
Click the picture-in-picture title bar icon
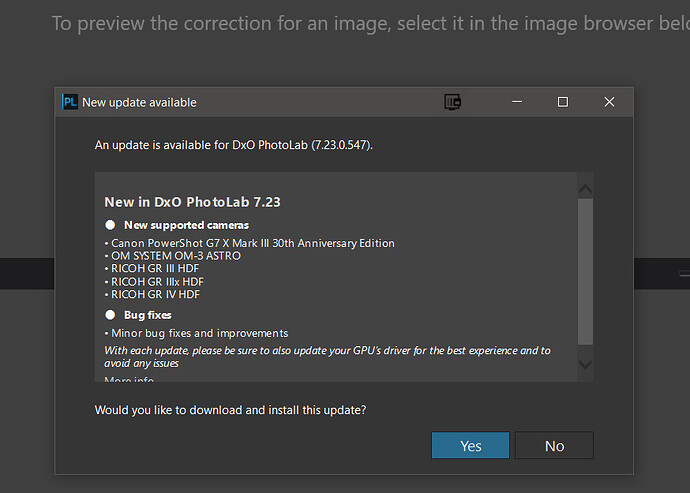[x=452, y=102]
